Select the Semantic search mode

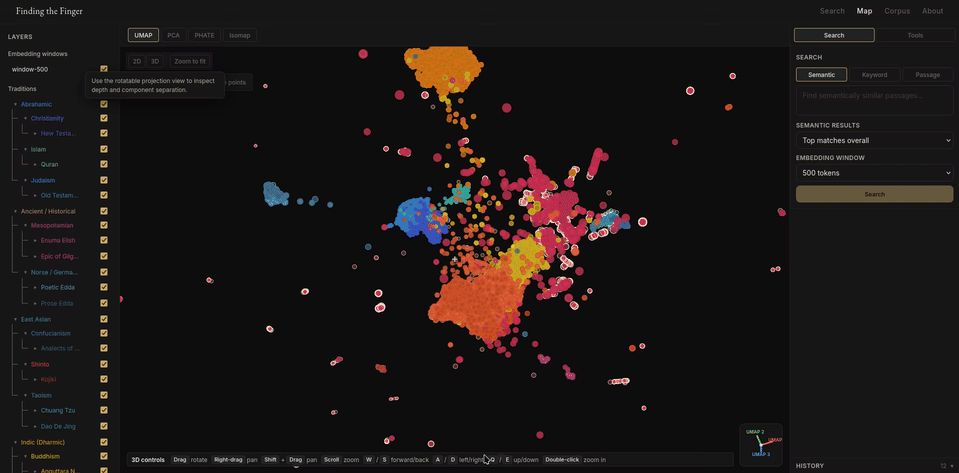click(821, 75)
